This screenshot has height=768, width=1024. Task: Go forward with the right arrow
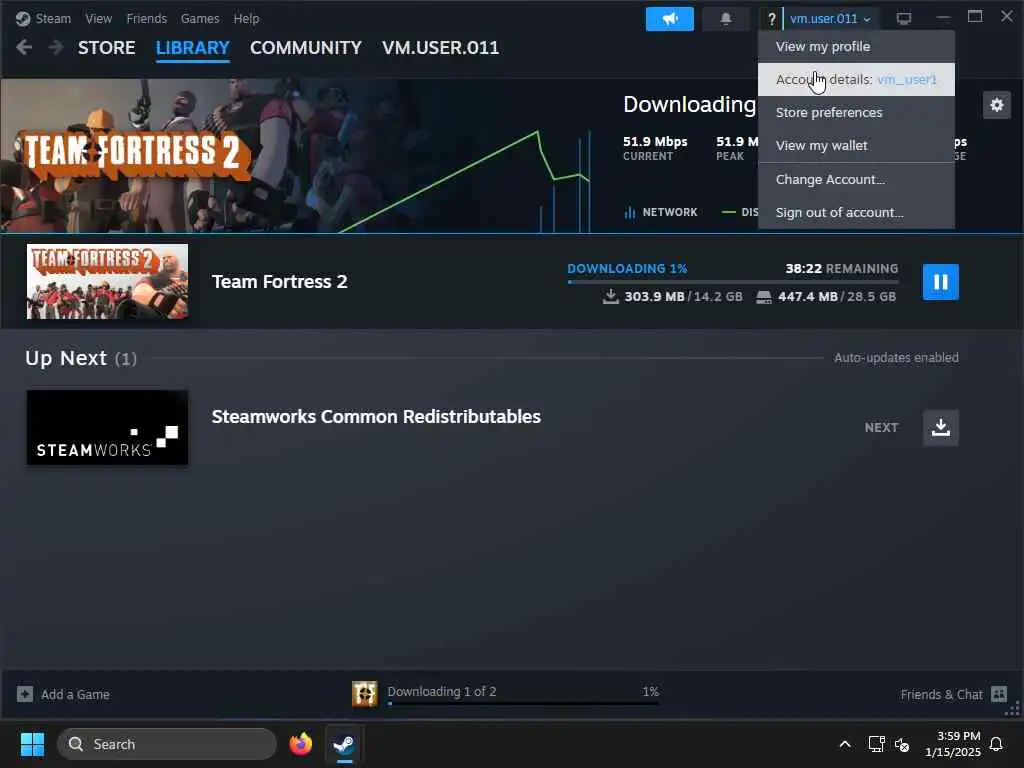pyautogui.click(x=56, y=47)
